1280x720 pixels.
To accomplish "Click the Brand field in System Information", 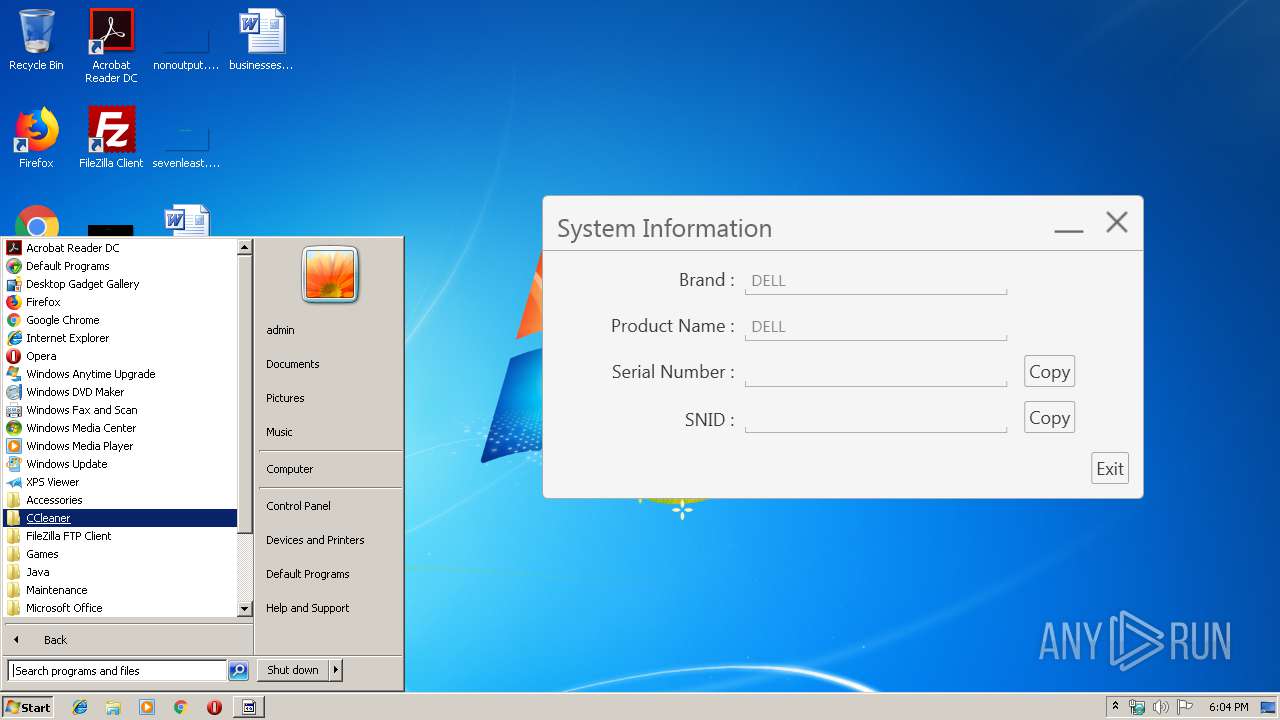I will [x=876, y=281].
